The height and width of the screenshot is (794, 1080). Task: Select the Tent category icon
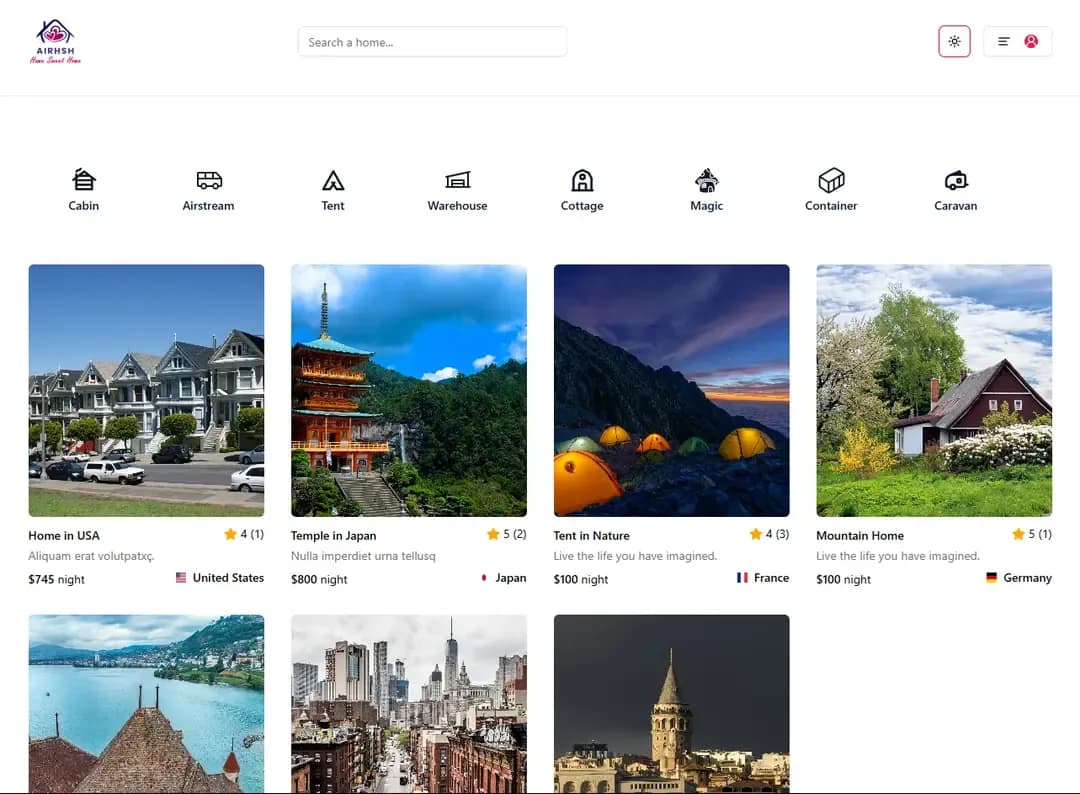coord(333,180)
